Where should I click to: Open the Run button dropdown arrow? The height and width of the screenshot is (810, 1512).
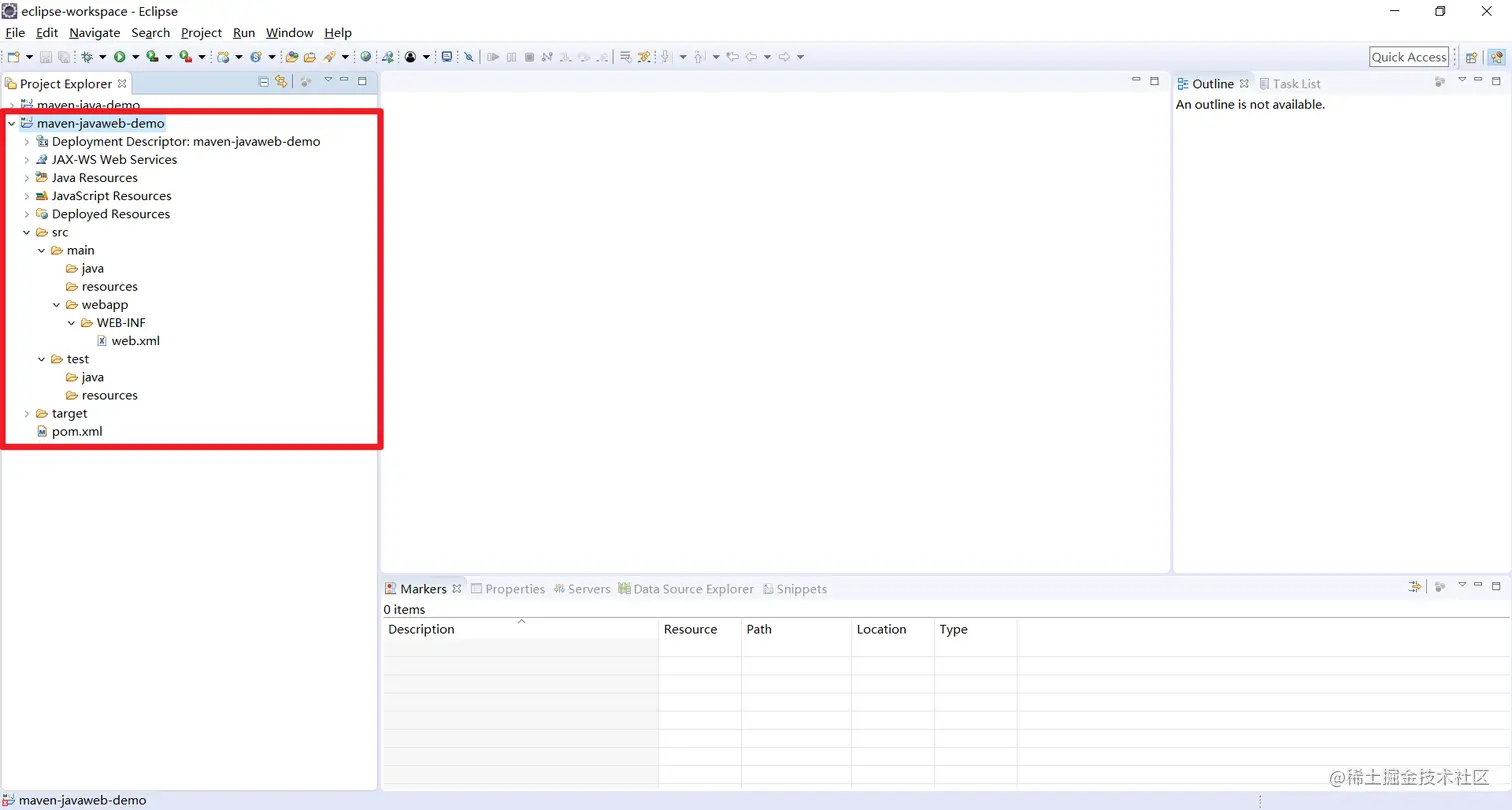(x=136, y=57)
